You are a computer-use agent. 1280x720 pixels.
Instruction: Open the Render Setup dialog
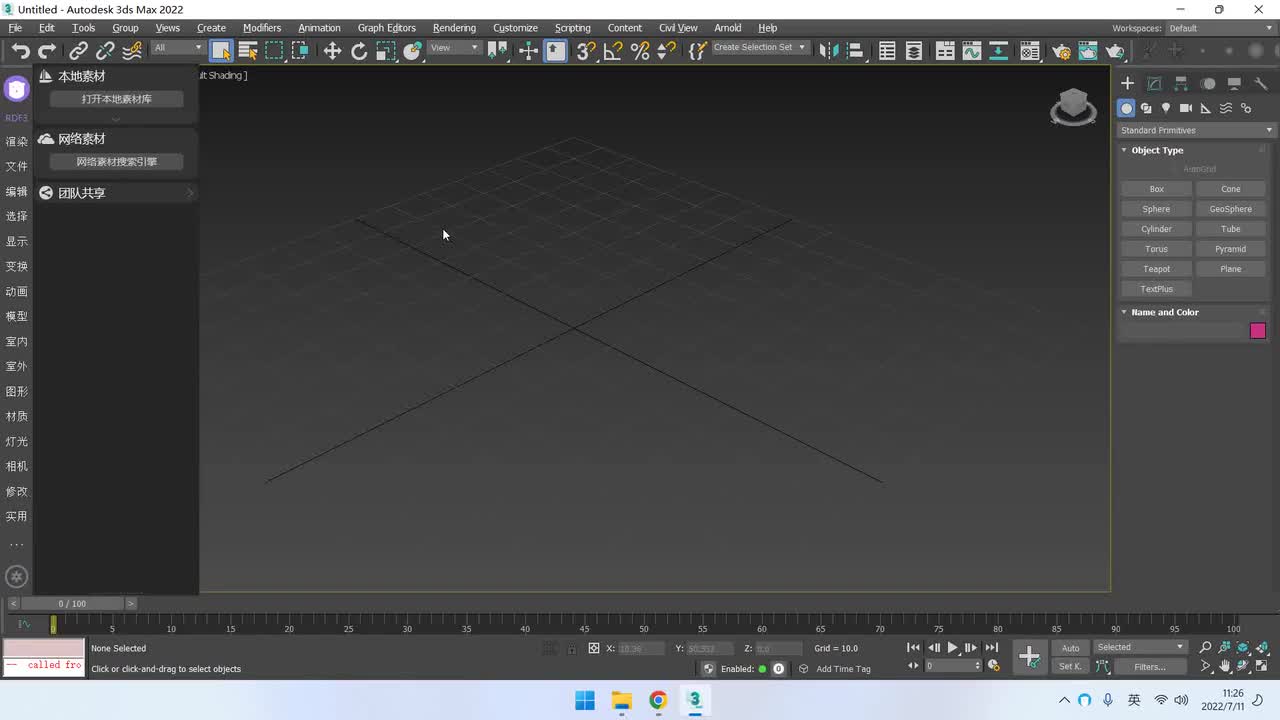pyautogui.click(x=1062, y=51)
